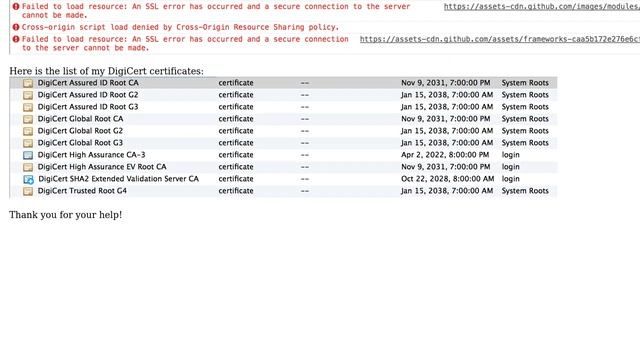Viewport: 640px width, 360px height.
Task: Select the DigiCert Assured ID Root G2 name
Action: 88,95
